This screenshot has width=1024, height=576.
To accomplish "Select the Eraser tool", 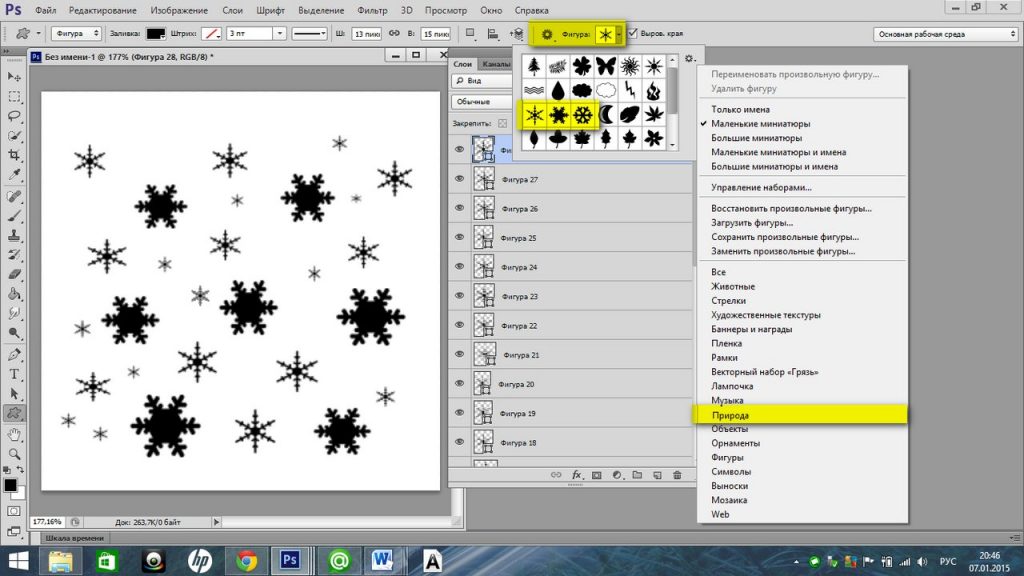I will (14, 274).
